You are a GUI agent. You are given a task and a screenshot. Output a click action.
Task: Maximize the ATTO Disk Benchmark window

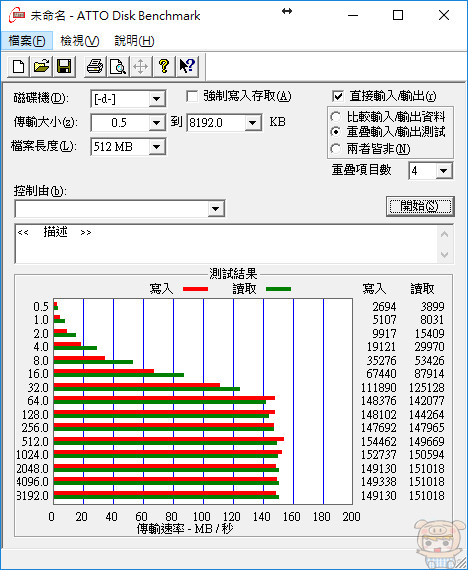point(398,16)
